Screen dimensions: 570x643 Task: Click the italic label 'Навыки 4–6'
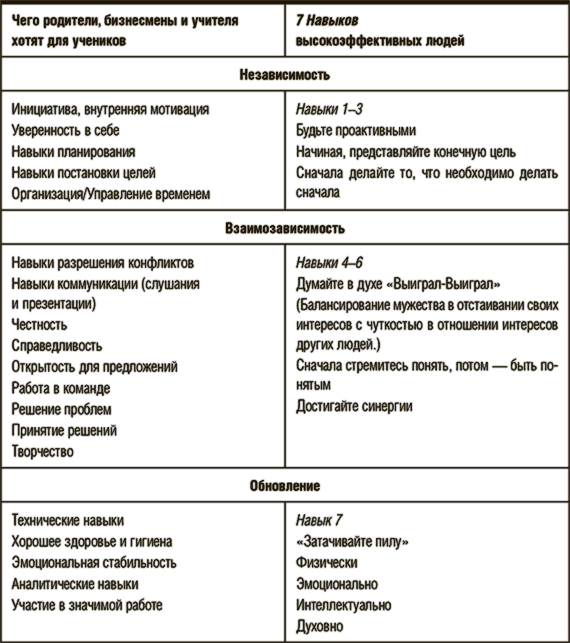click(329, 263)
